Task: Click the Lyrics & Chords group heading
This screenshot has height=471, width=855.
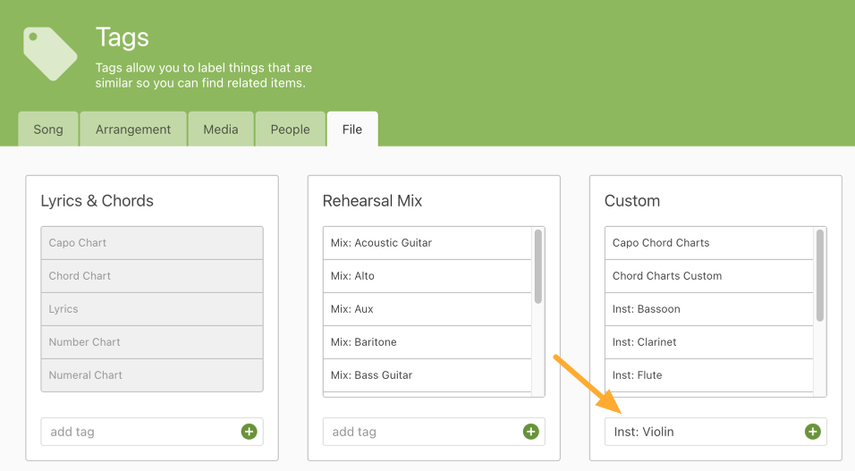Action: point(97,201)
